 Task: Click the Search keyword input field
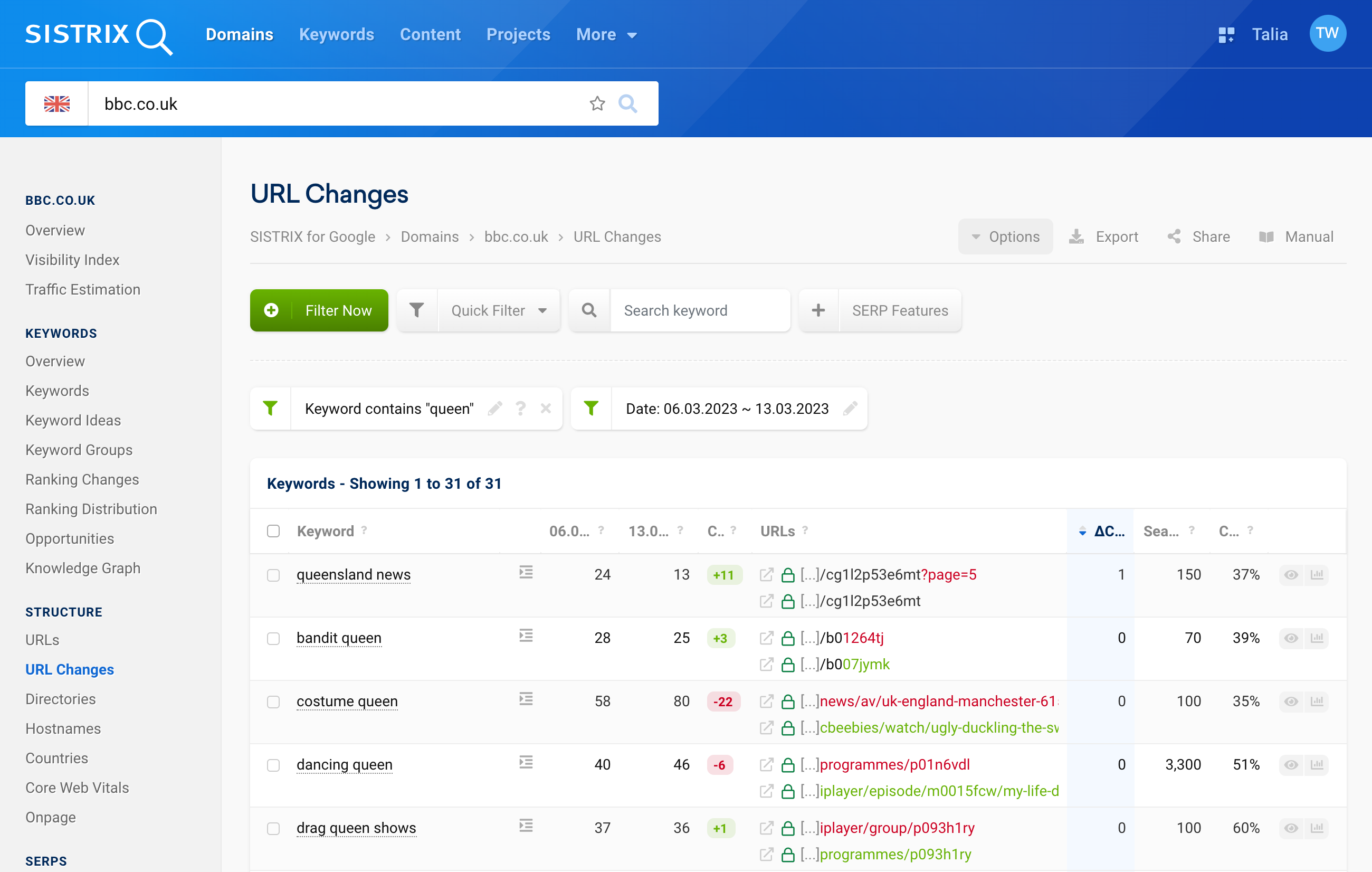[x=700, y=310]
